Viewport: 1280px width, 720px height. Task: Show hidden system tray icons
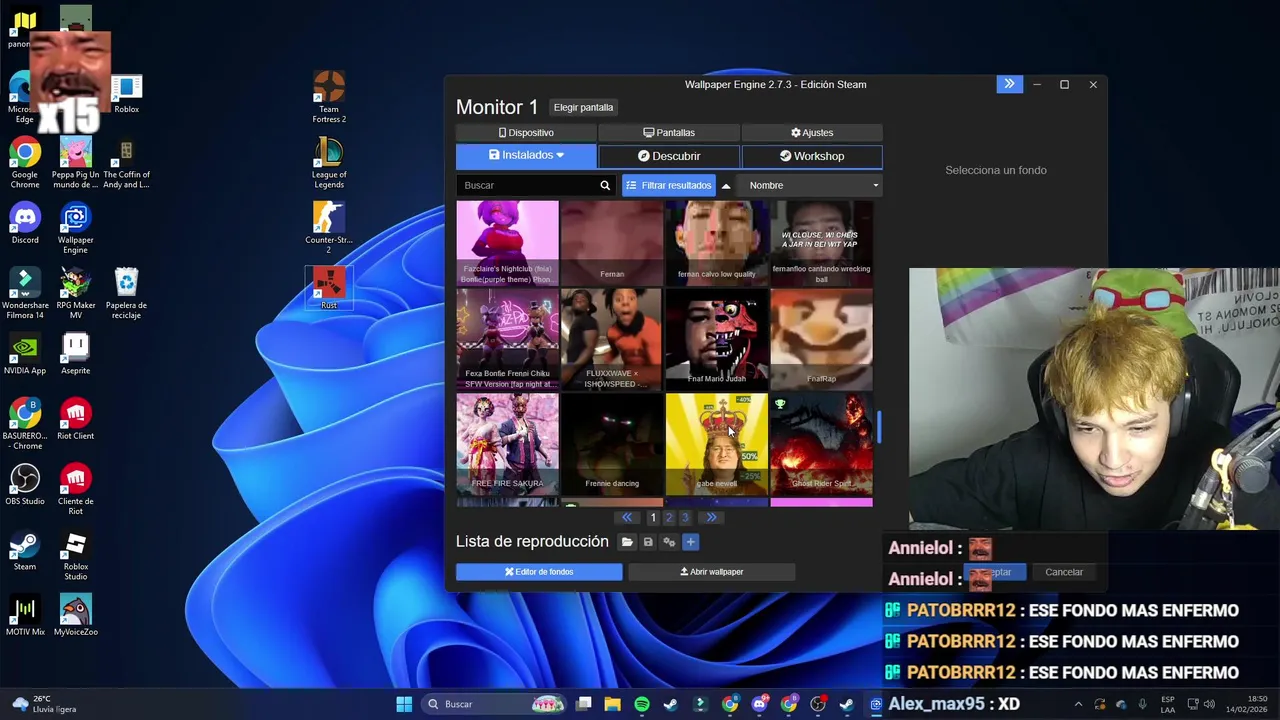[1078, 704]
